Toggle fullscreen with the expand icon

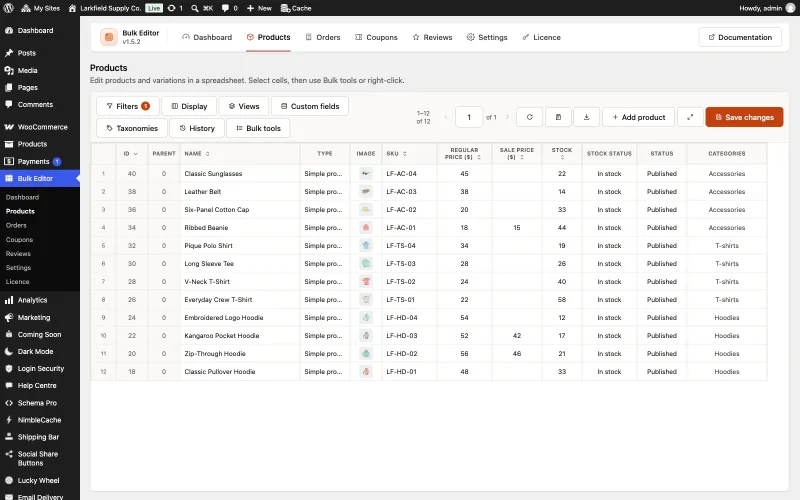click(690, 117)
